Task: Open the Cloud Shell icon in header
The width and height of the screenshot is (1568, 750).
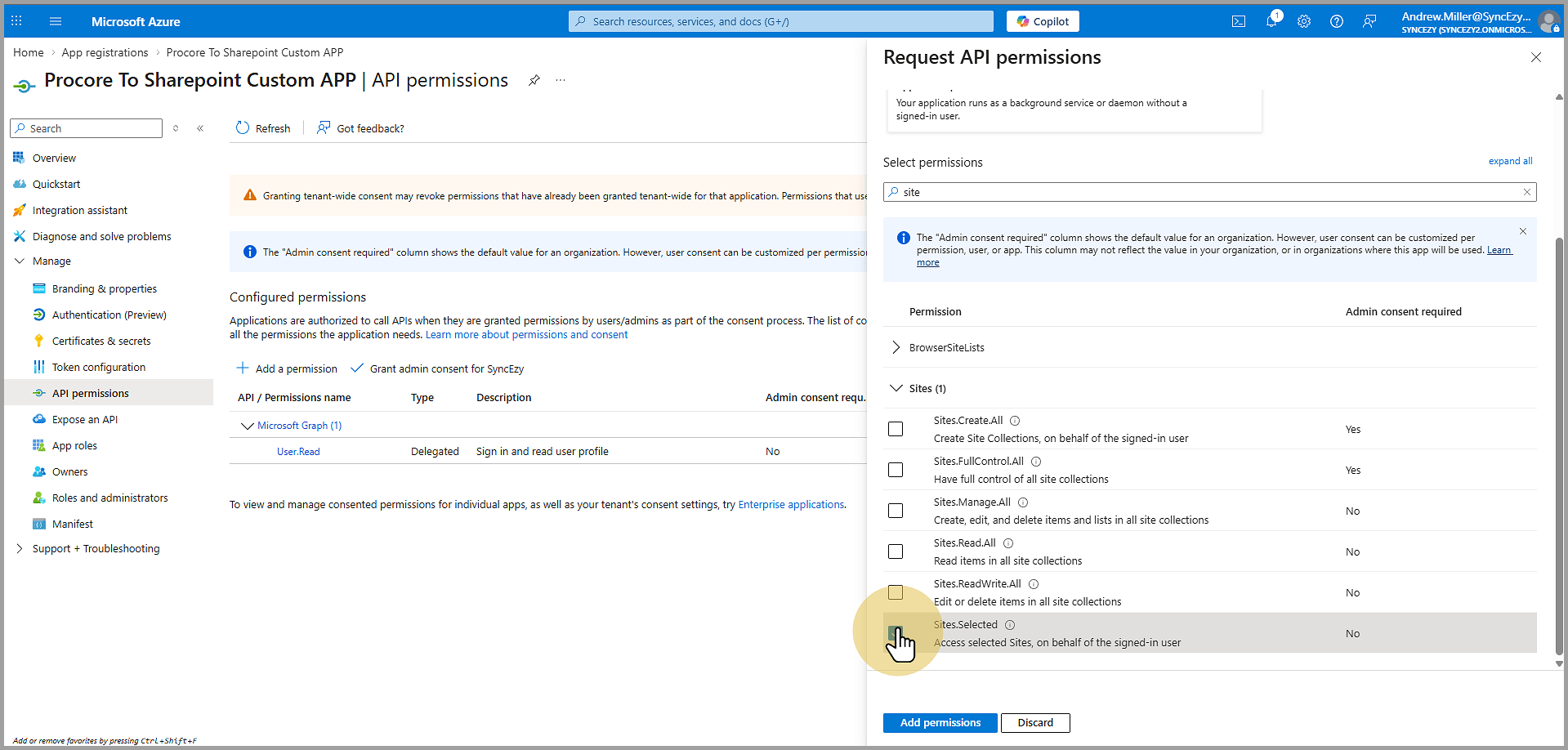Action: [1238, 21]
